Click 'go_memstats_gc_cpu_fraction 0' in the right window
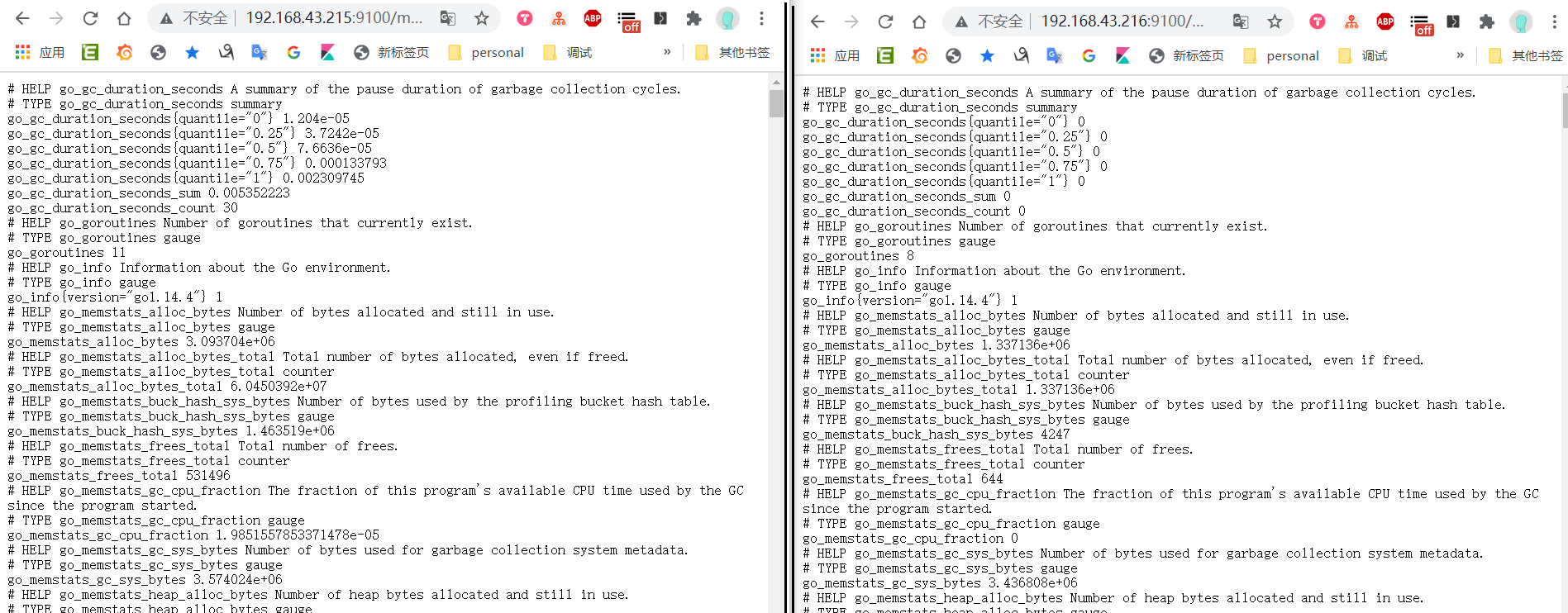The height and width of the screenshot is (613, 1568). click(x=910, y=539)
